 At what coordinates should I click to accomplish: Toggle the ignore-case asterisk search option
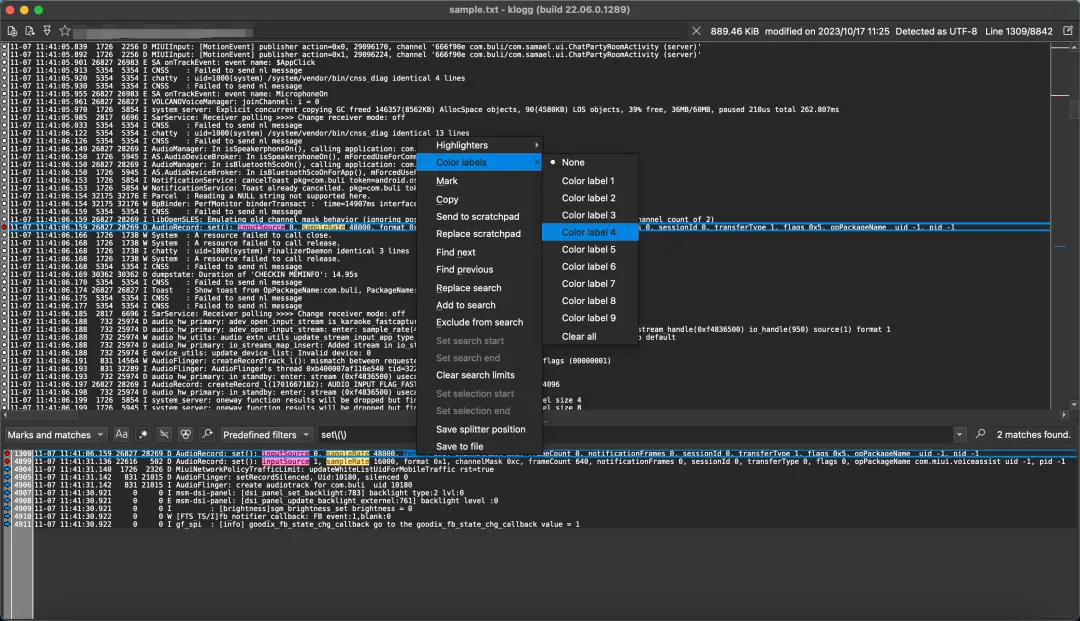pos(143,435)
